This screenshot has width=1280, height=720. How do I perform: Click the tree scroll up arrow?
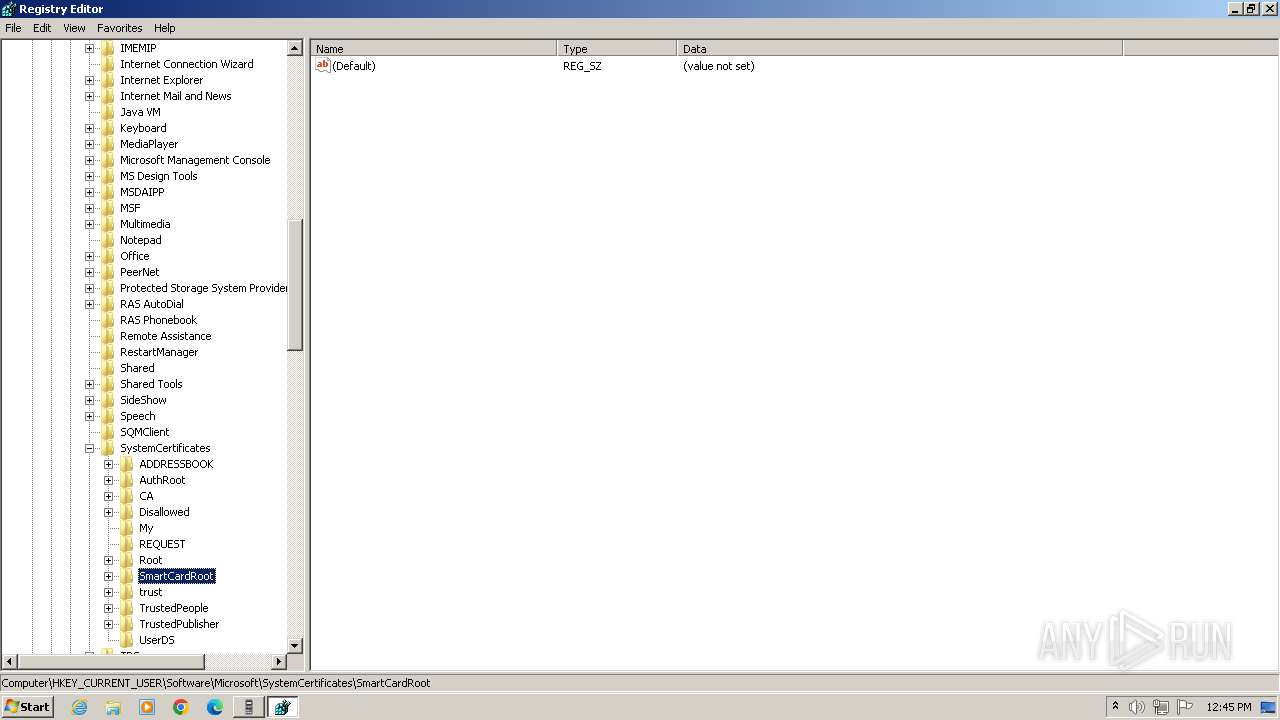(295, 48)
